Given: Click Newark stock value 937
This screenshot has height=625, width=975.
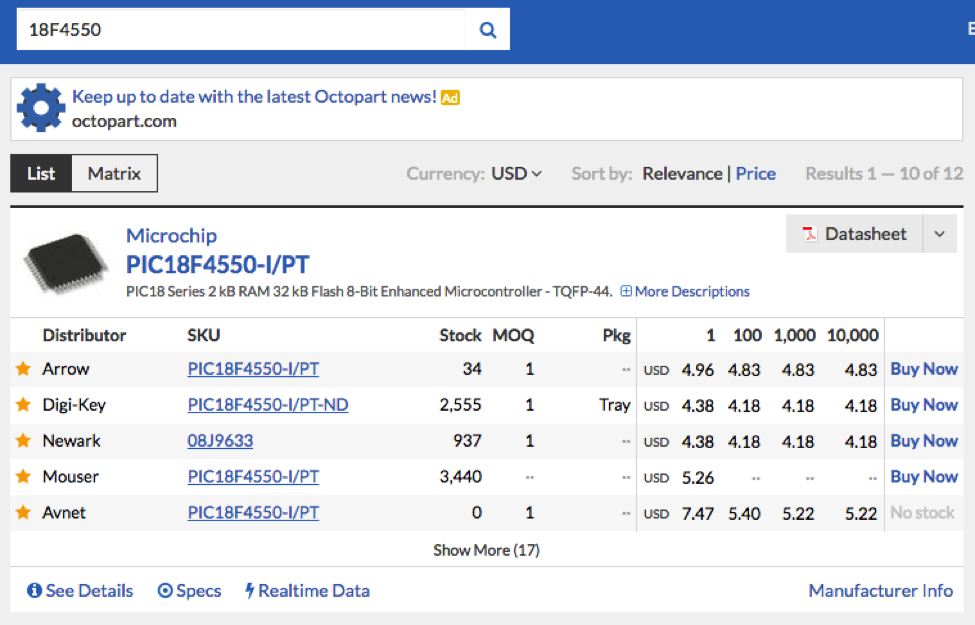Looking at the screenshot, I should [x=467, y=441].
